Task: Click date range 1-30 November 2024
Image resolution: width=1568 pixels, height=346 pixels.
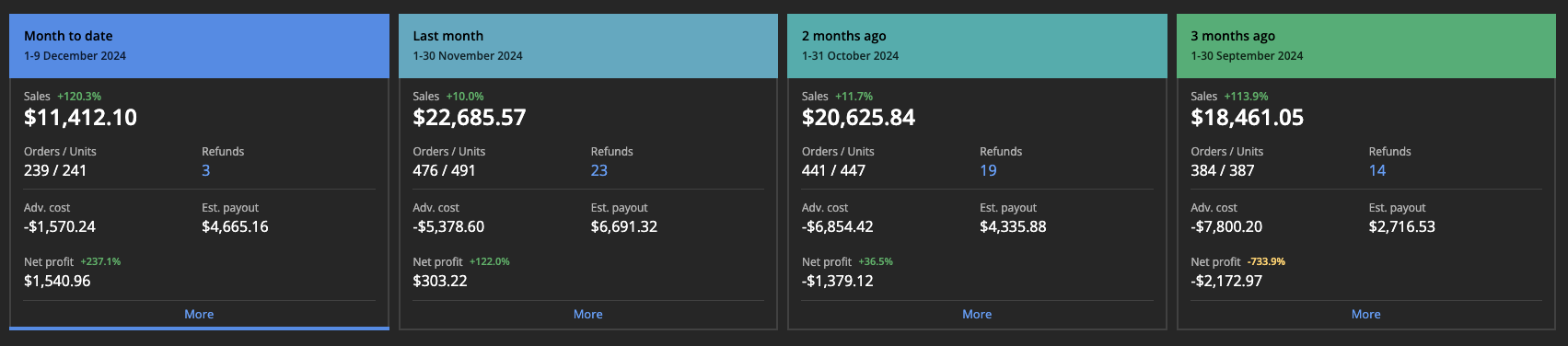Action: pyautogui.click(x=468, y=56)
